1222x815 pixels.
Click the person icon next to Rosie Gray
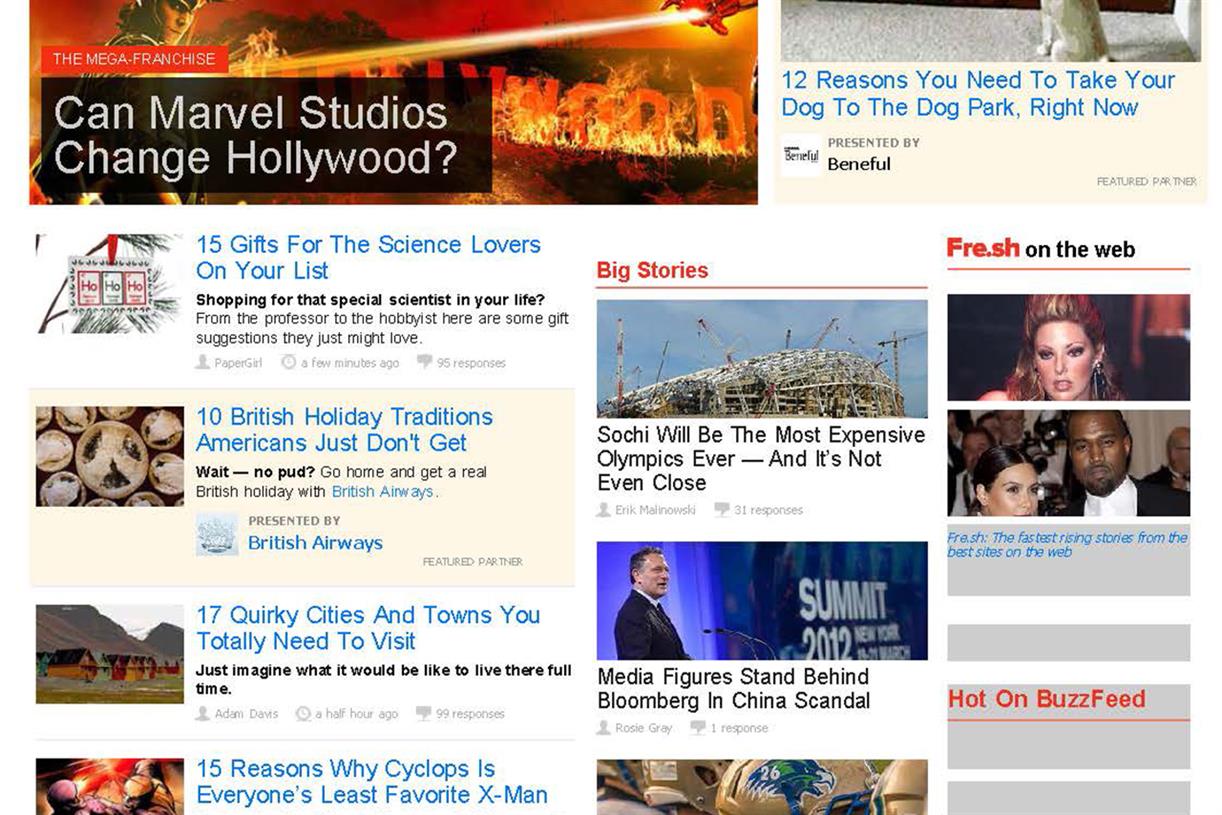tap(603, 728)
